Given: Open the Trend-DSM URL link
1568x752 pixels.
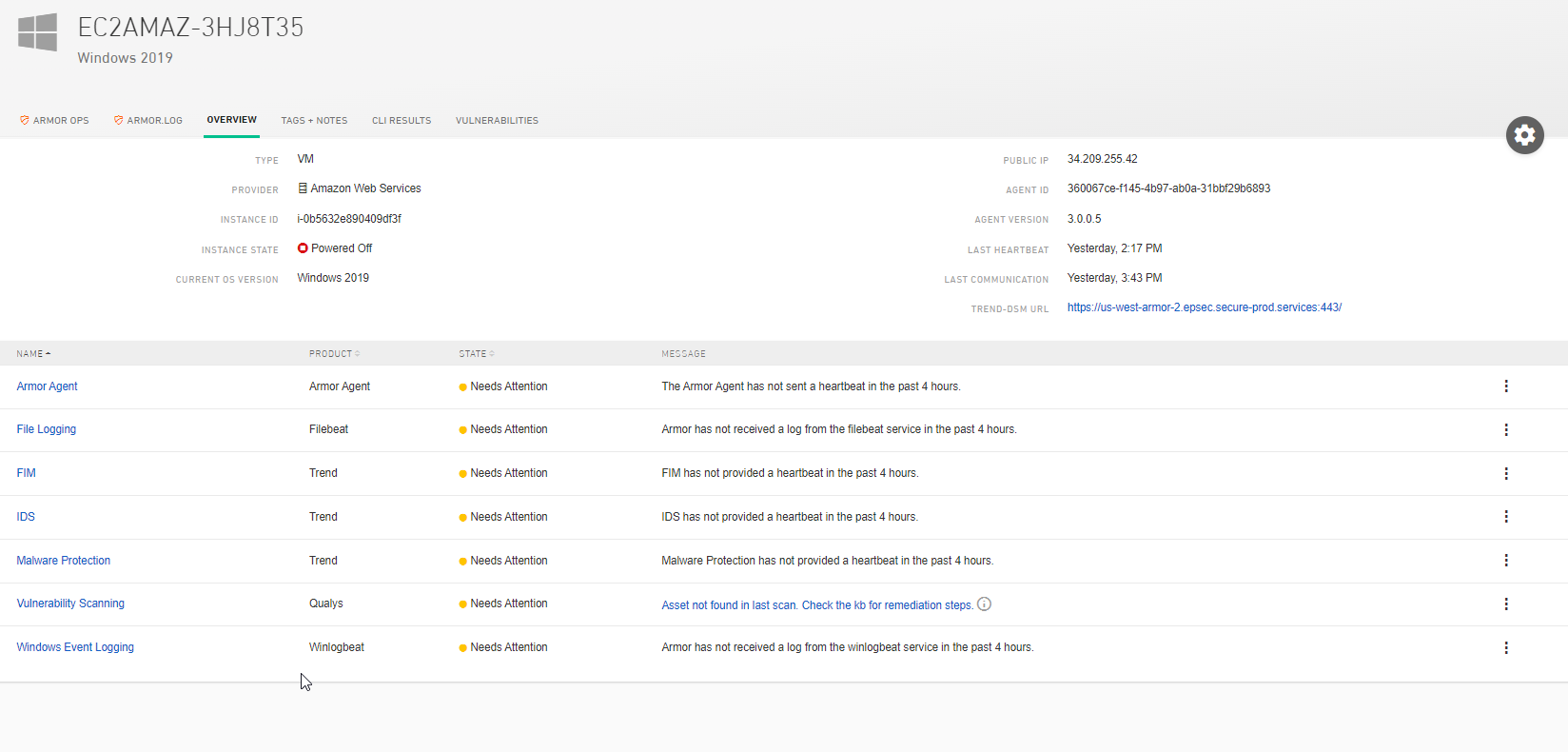Looking at the screenshot, I should [1204, 307].
